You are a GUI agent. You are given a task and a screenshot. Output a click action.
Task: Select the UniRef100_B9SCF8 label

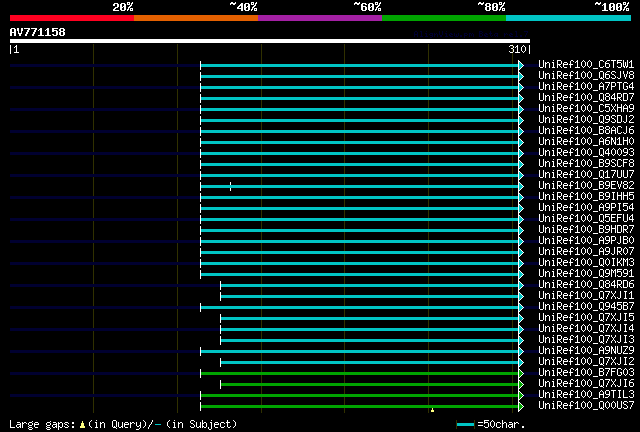[586, 164]
